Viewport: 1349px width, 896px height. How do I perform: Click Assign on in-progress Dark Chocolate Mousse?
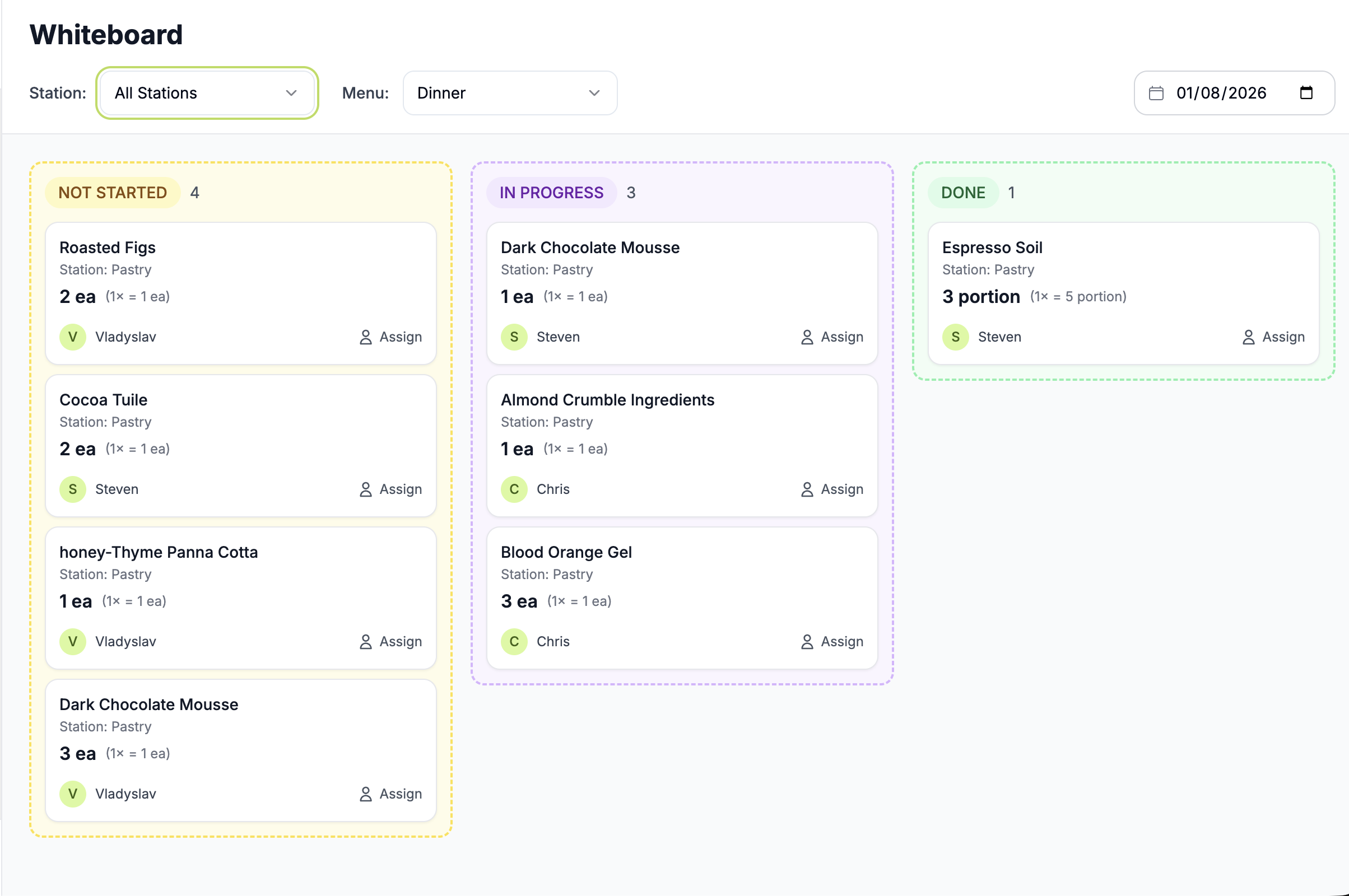coord(832,337)
